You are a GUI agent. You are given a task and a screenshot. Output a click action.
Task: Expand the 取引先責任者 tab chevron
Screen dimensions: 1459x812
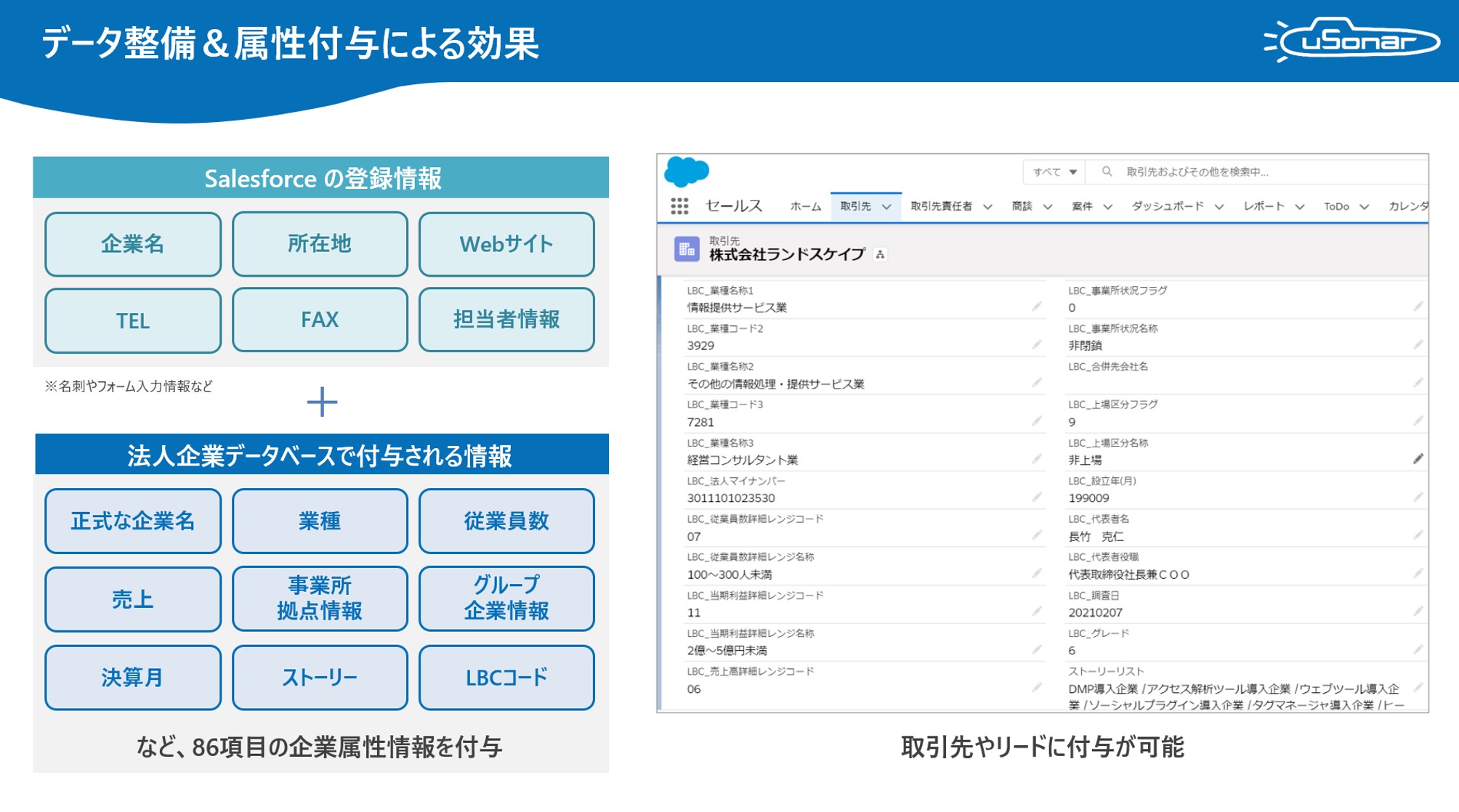(988, 207)
